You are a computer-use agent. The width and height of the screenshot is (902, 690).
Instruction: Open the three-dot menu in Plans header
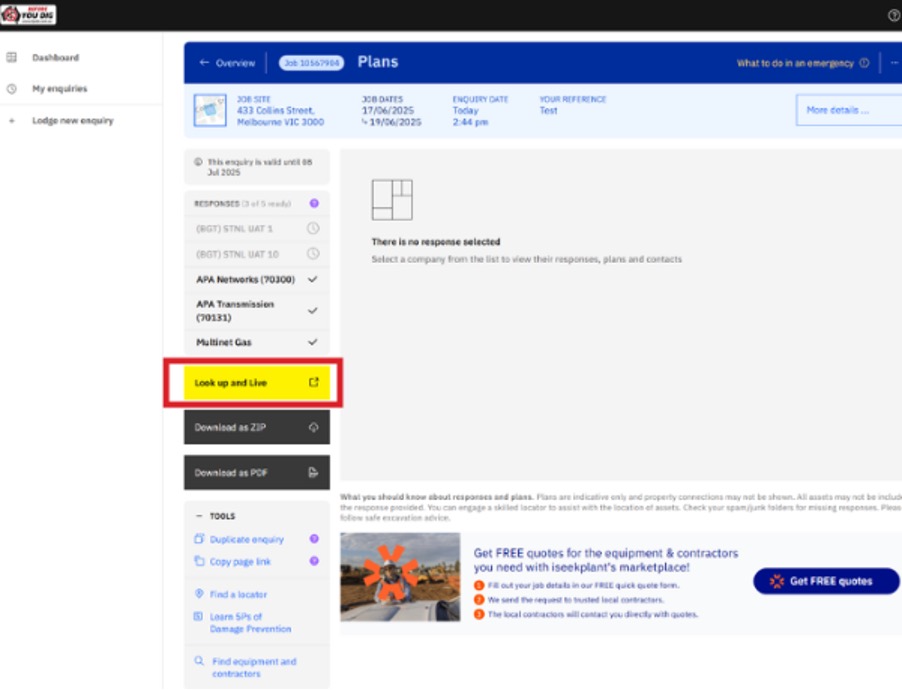point(894,63)
